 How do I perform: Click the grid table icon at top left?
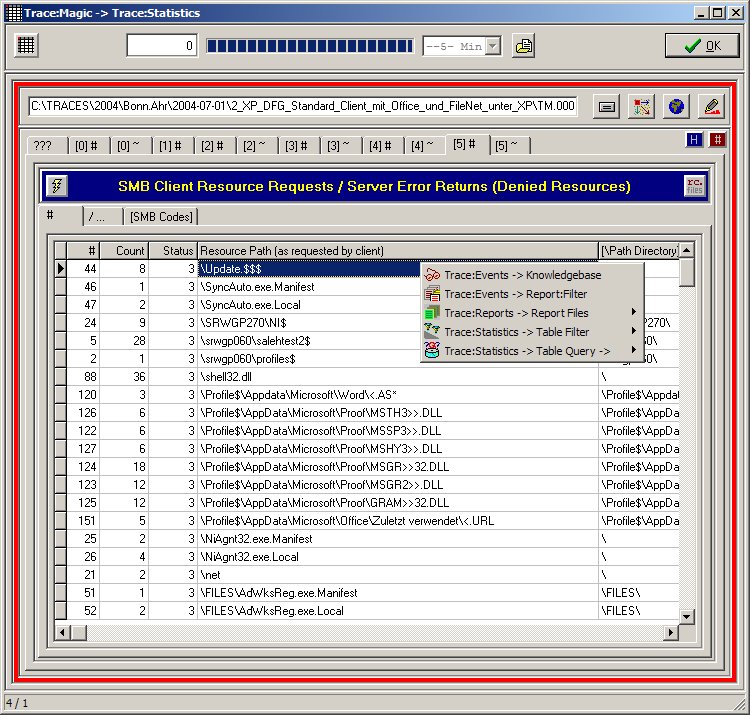click(x=28, y=46)
